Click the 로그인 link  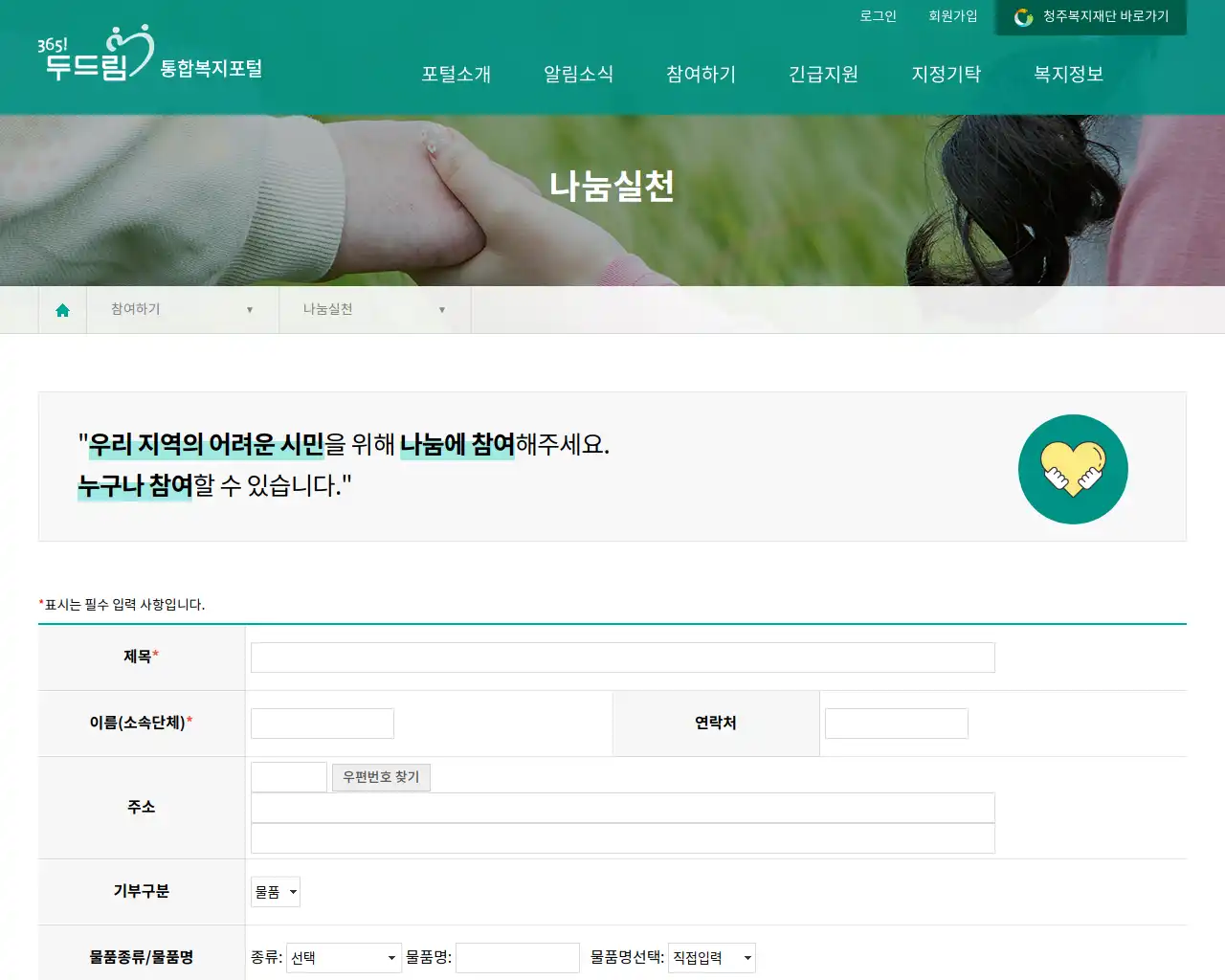[878, 16]
